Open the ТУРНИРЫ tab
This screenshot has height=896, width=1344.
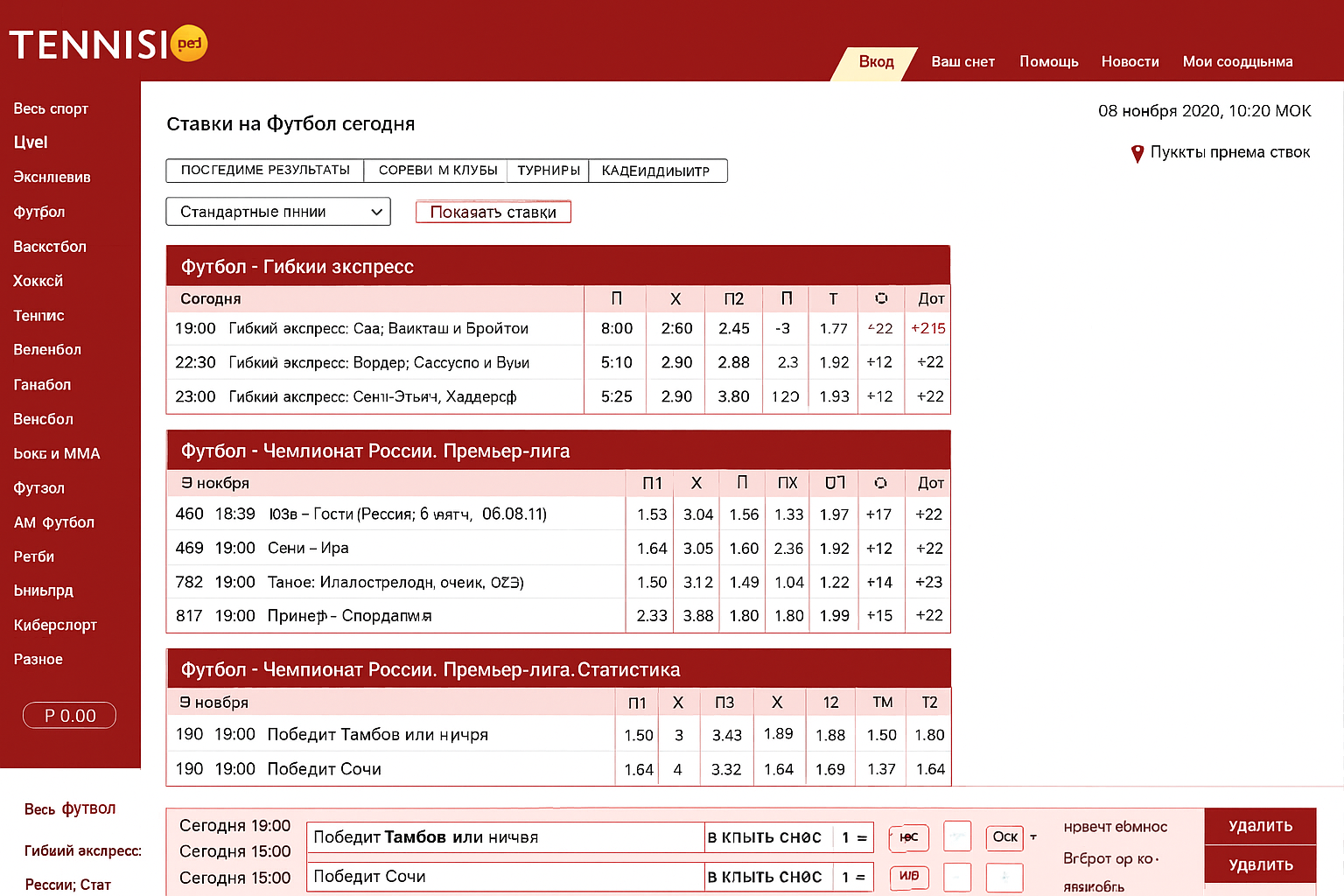point(548,171)
